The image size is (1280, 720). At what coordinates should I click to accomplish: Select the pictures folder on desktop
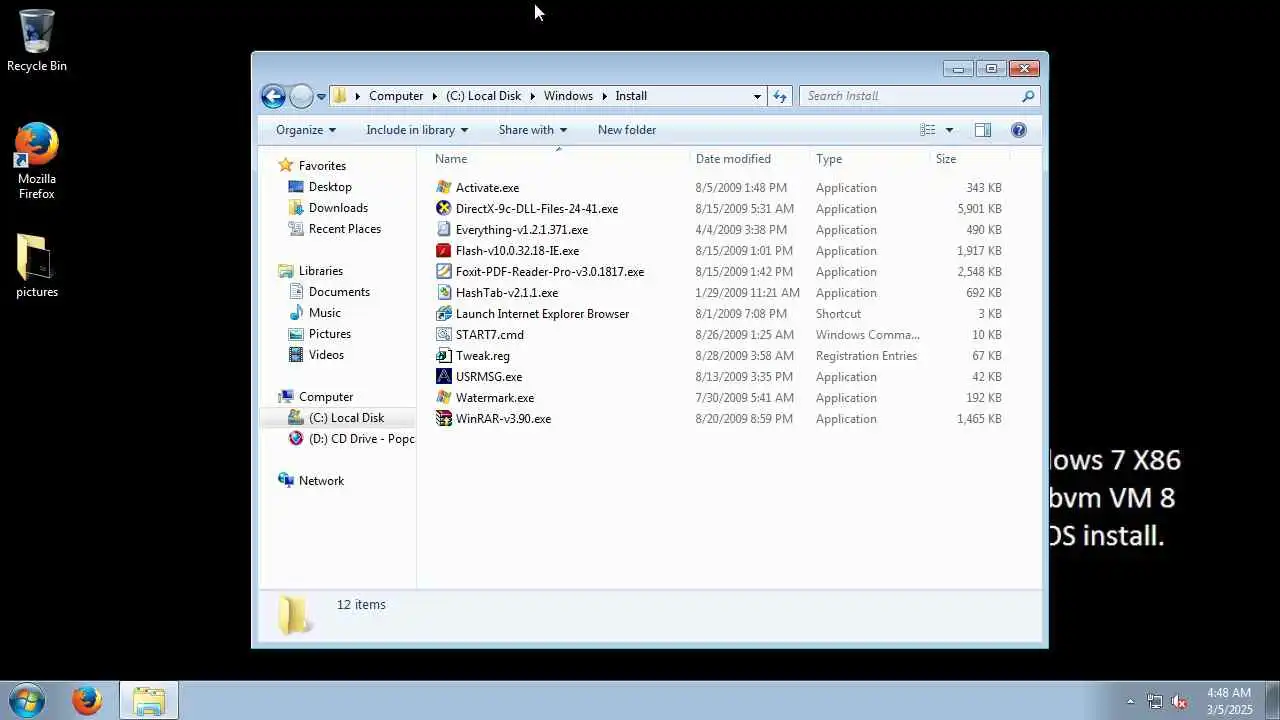tap(37, 266)
